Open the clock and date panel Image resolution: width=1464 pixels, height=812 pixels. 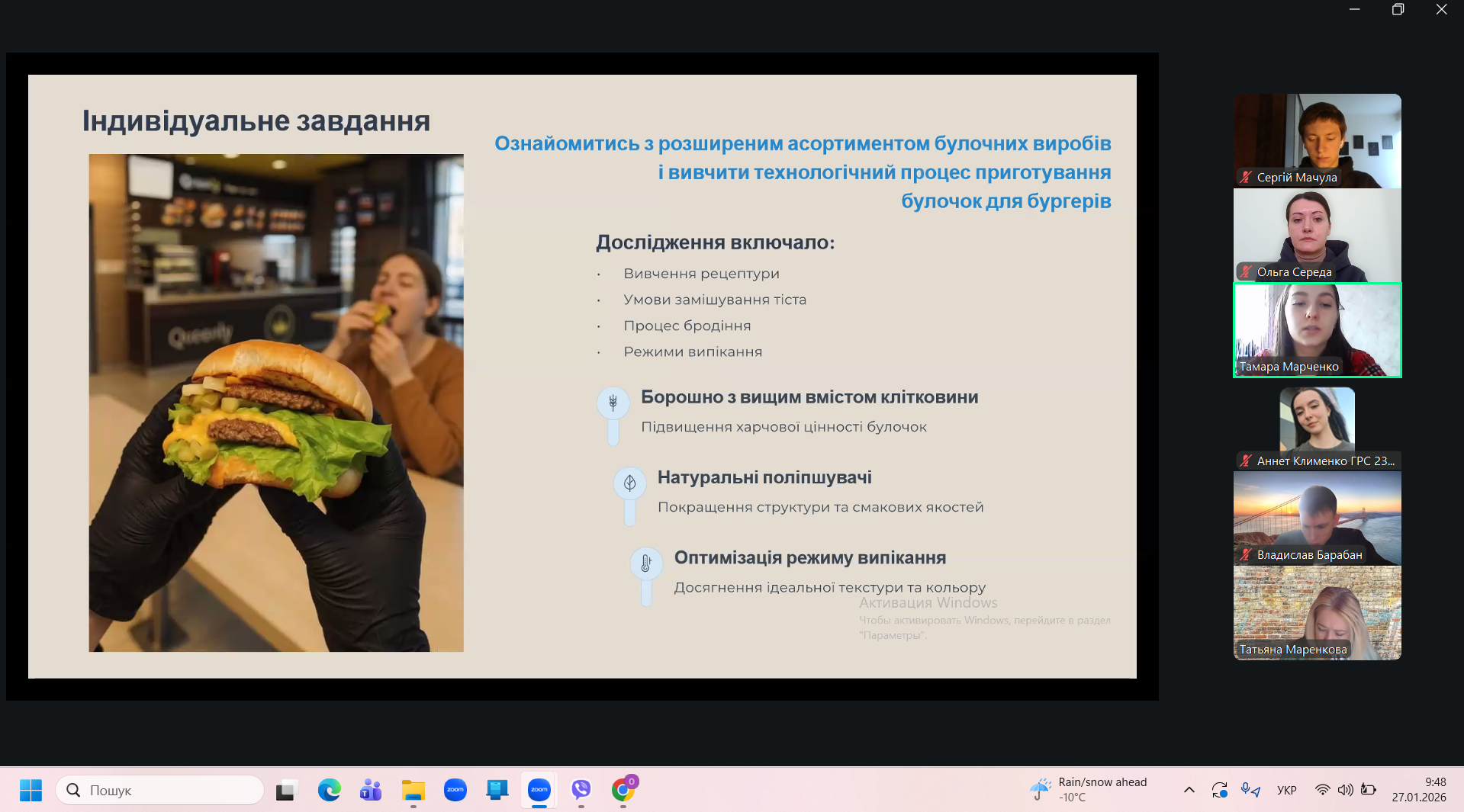(x=1418, y=790)
